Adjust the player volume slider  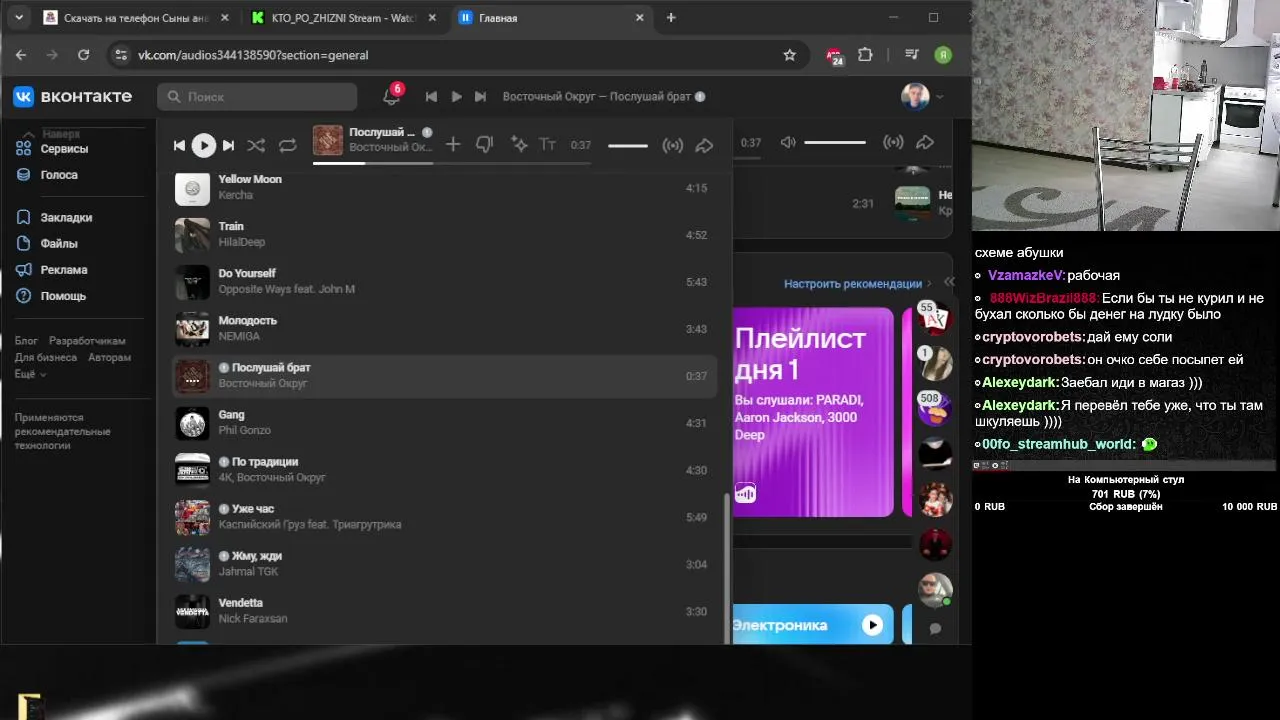pyautogui.click(x=628, y=146)
